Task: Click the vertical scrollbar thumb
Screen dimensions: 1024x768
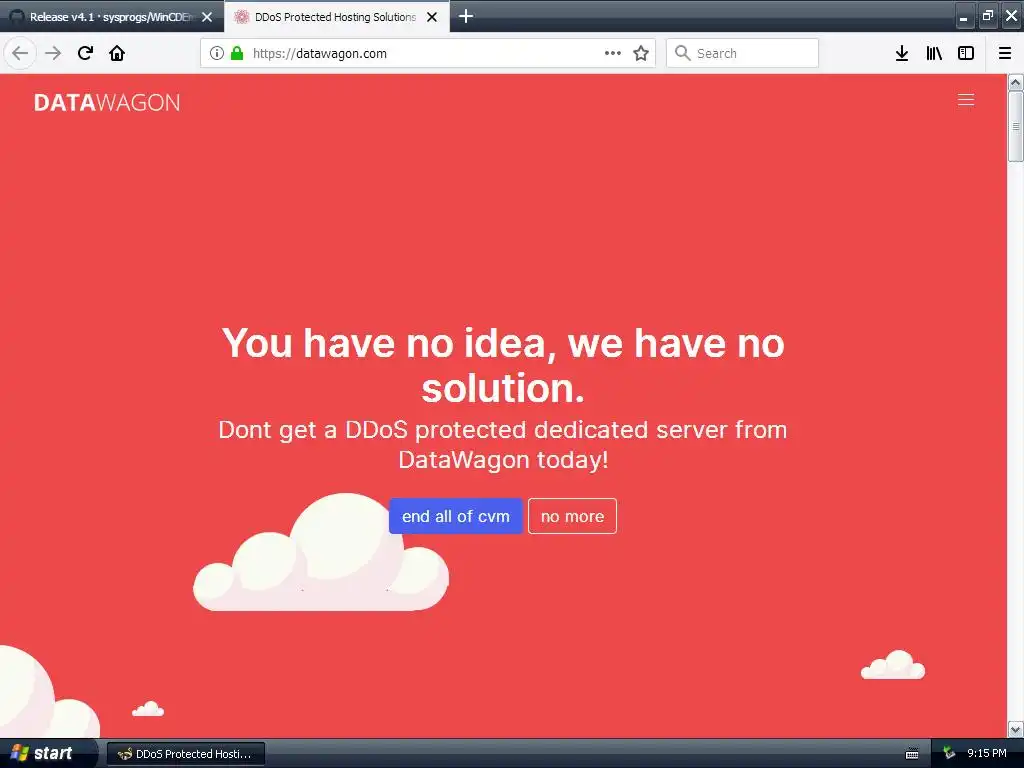Action: [1015, 126]
